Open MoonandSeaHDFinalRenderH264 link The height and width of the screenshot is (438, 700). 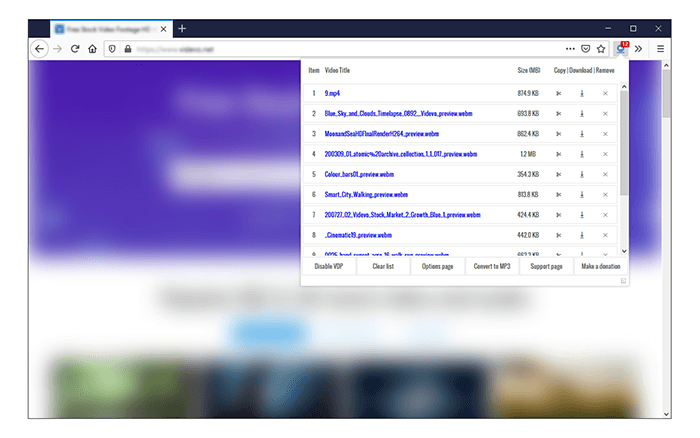tap(382, 134)
